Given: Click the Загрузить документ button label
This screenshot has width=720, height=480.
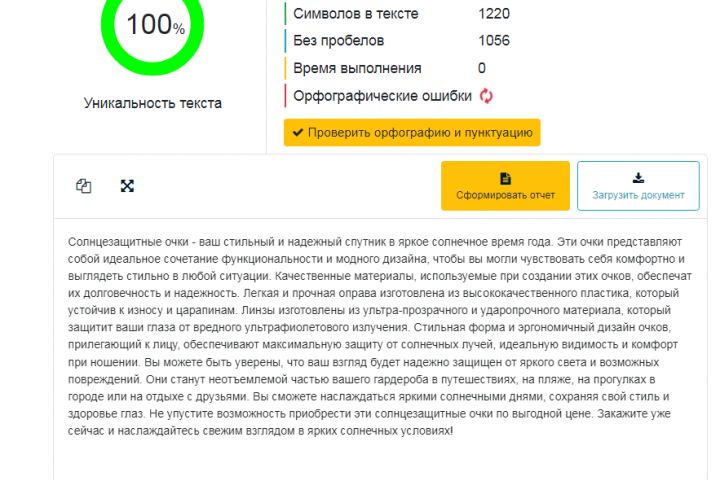Looking at the screenshot, I should click(x=638, y=195).
